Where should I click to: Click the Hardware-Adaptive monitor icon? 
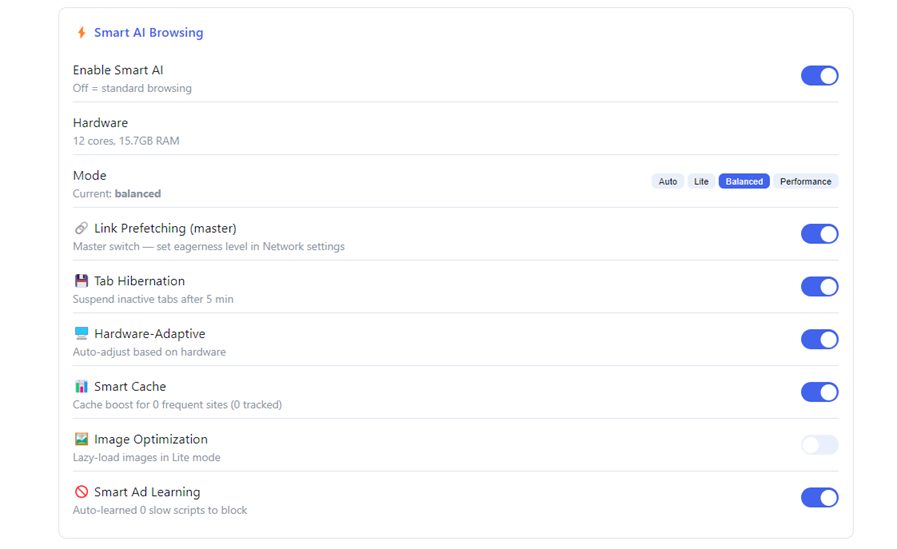[x=81, y=333]
